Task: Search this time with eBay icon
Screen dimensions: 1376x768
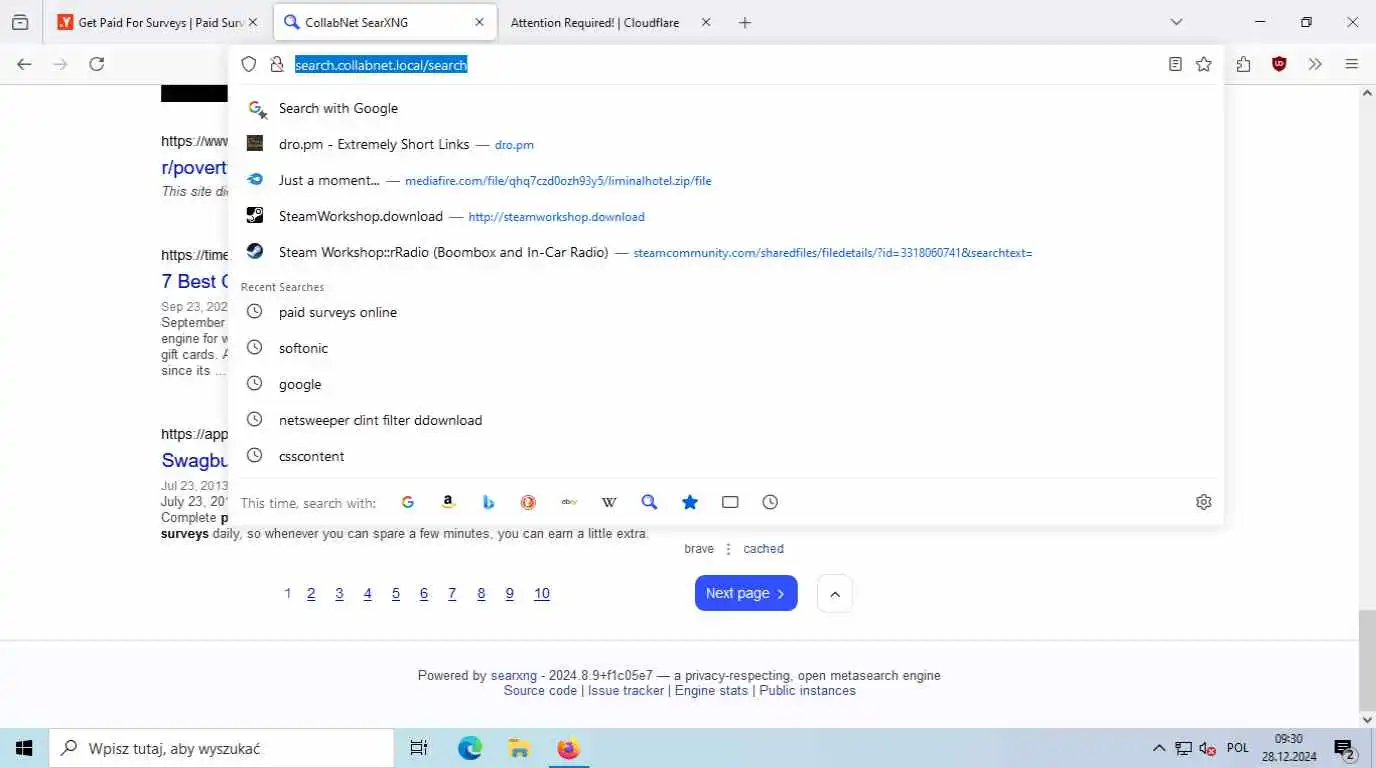Action: point(569,502)
